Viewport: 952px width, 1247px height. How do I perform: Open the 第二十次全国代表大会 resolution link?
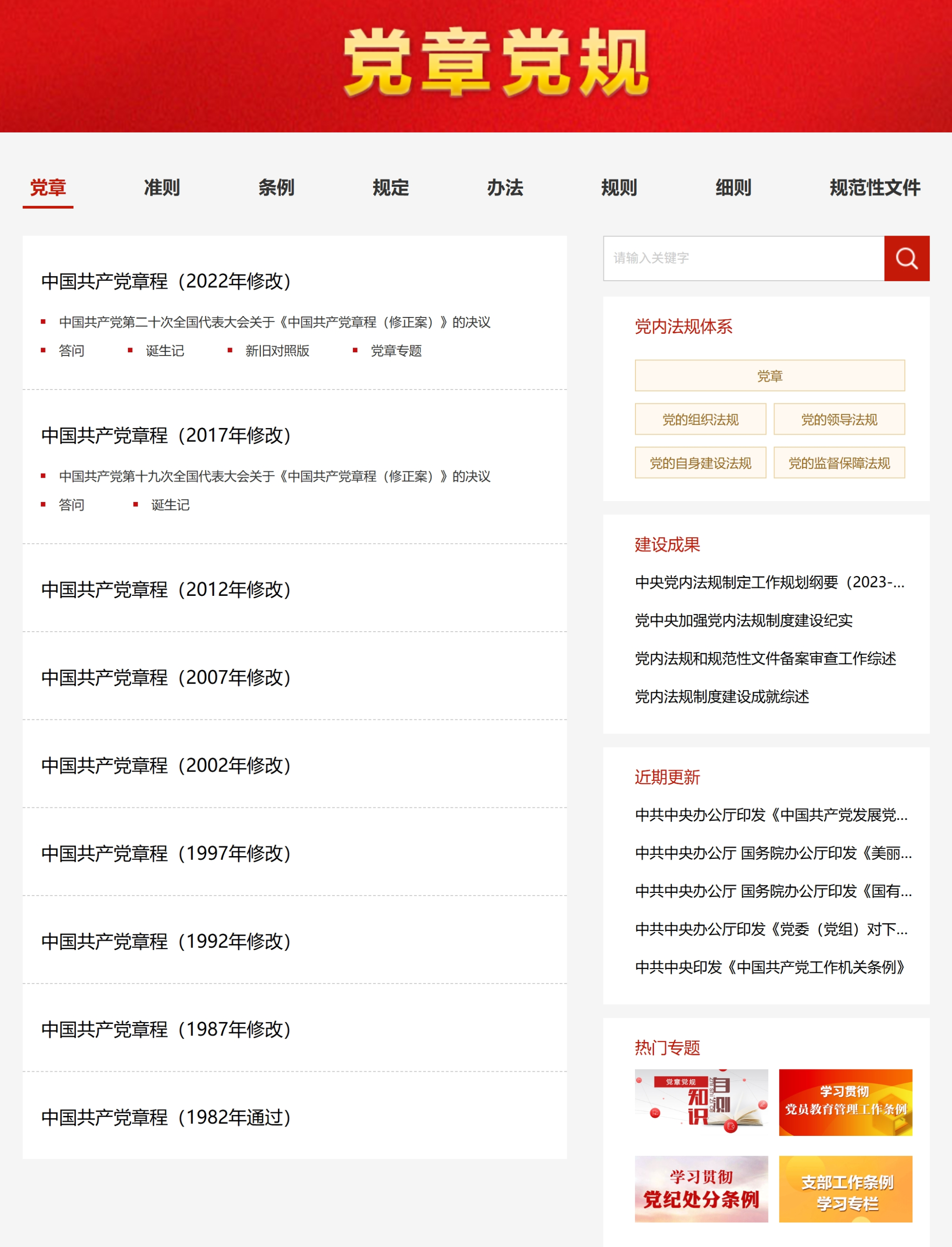point(275,323)
